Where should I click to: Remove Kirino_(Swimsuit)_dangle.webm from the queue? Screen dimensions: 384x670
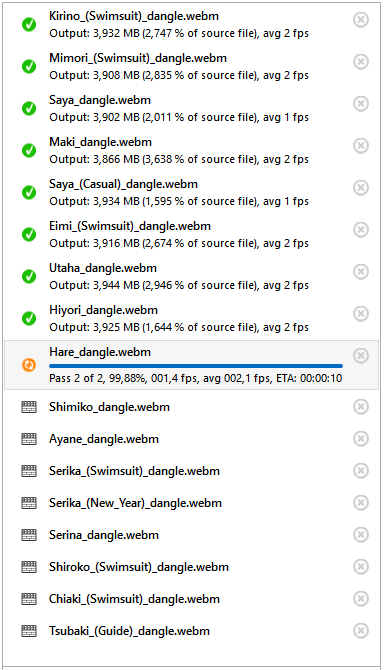coord(361,19)
